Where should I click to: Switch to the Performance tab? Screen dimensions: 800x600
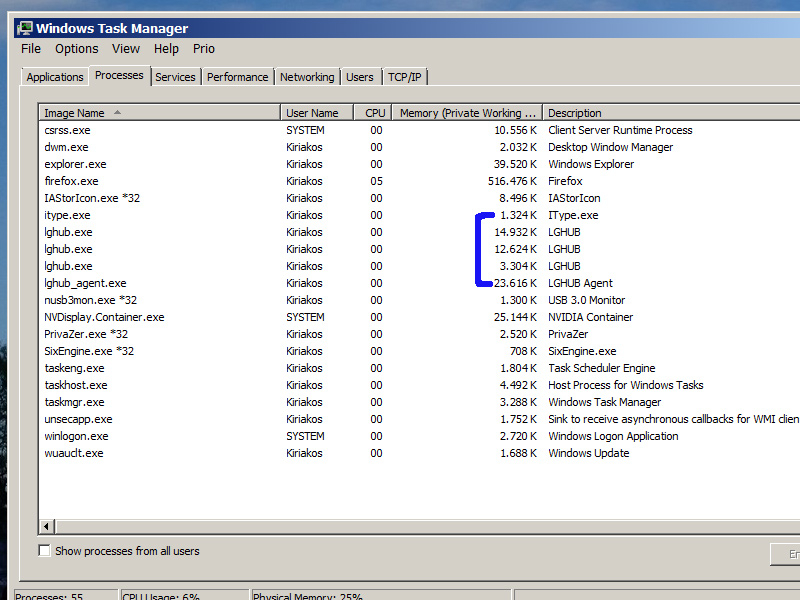(237, 77)
